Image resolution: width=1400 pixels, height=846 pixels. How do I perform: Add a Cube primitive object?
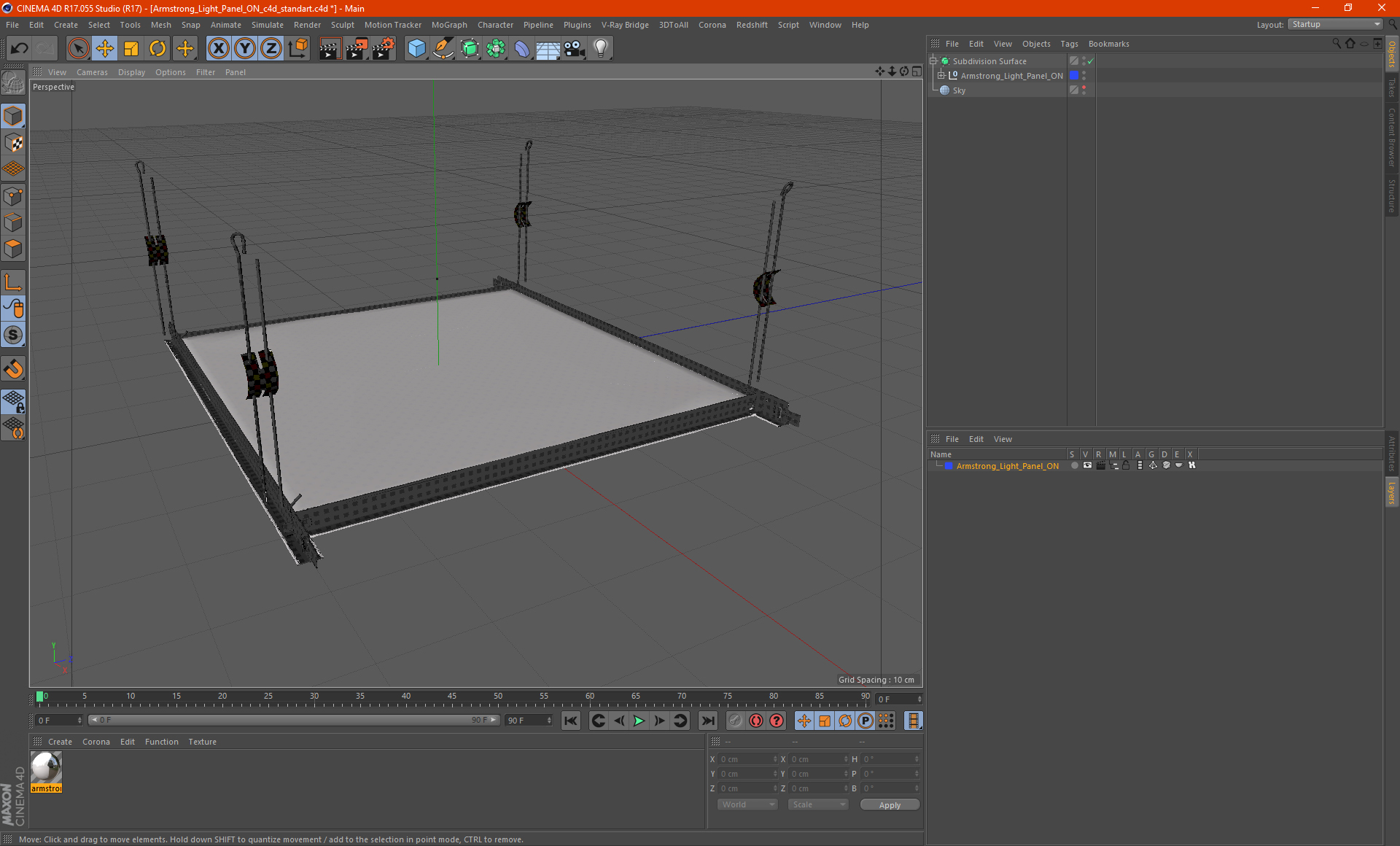coord(416,49)
